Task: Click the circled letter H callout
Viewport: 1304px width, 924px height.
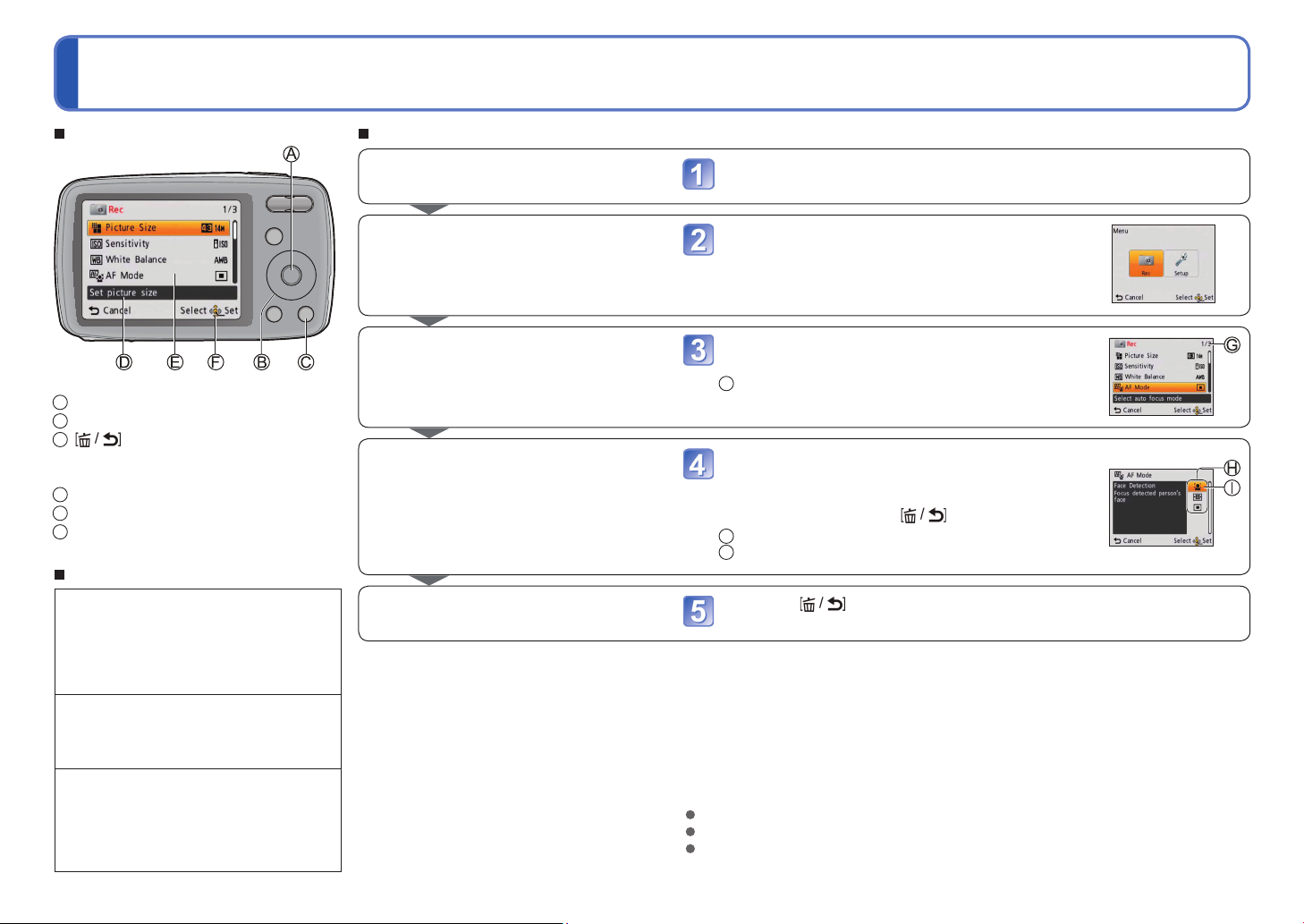Action: coord(1232,468)
